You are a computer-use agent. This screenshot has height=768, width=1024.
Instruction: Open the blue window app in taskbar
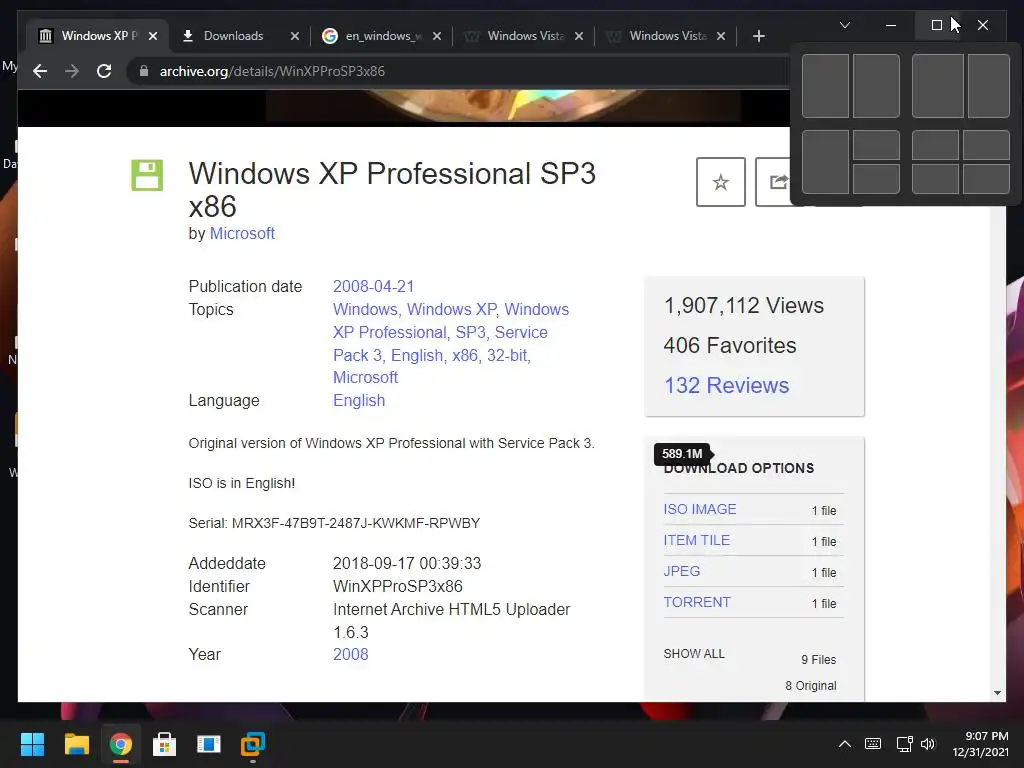(208, 744)
